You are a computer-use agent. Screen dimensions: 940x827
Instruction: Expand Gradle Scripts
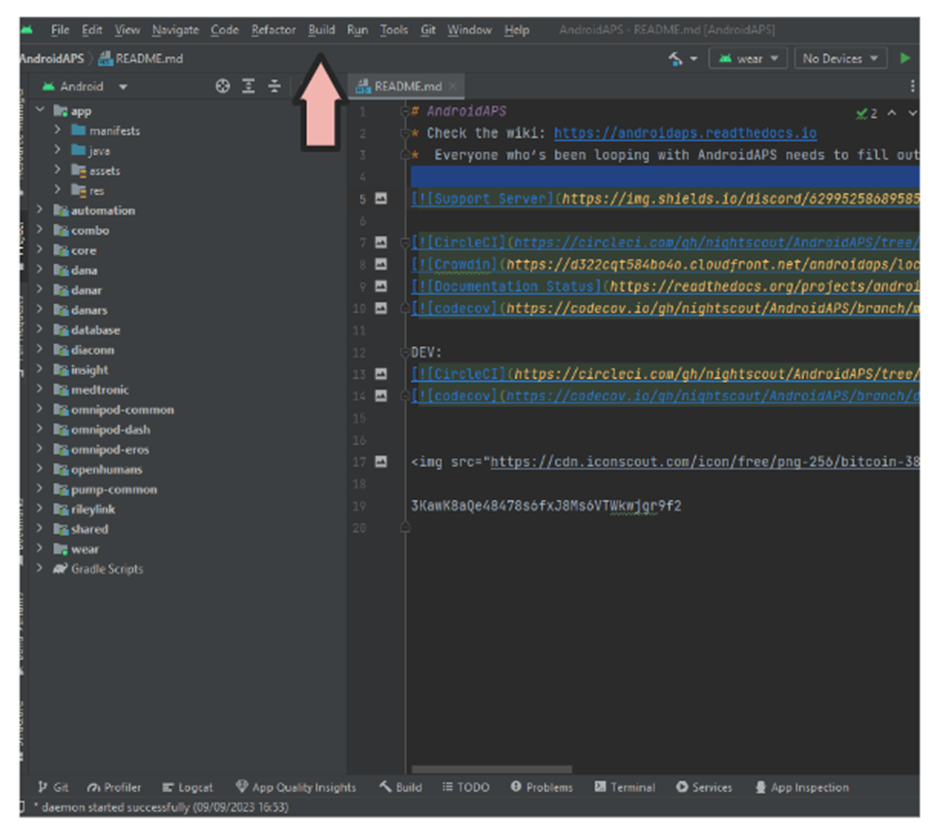[x=40, y=568]
